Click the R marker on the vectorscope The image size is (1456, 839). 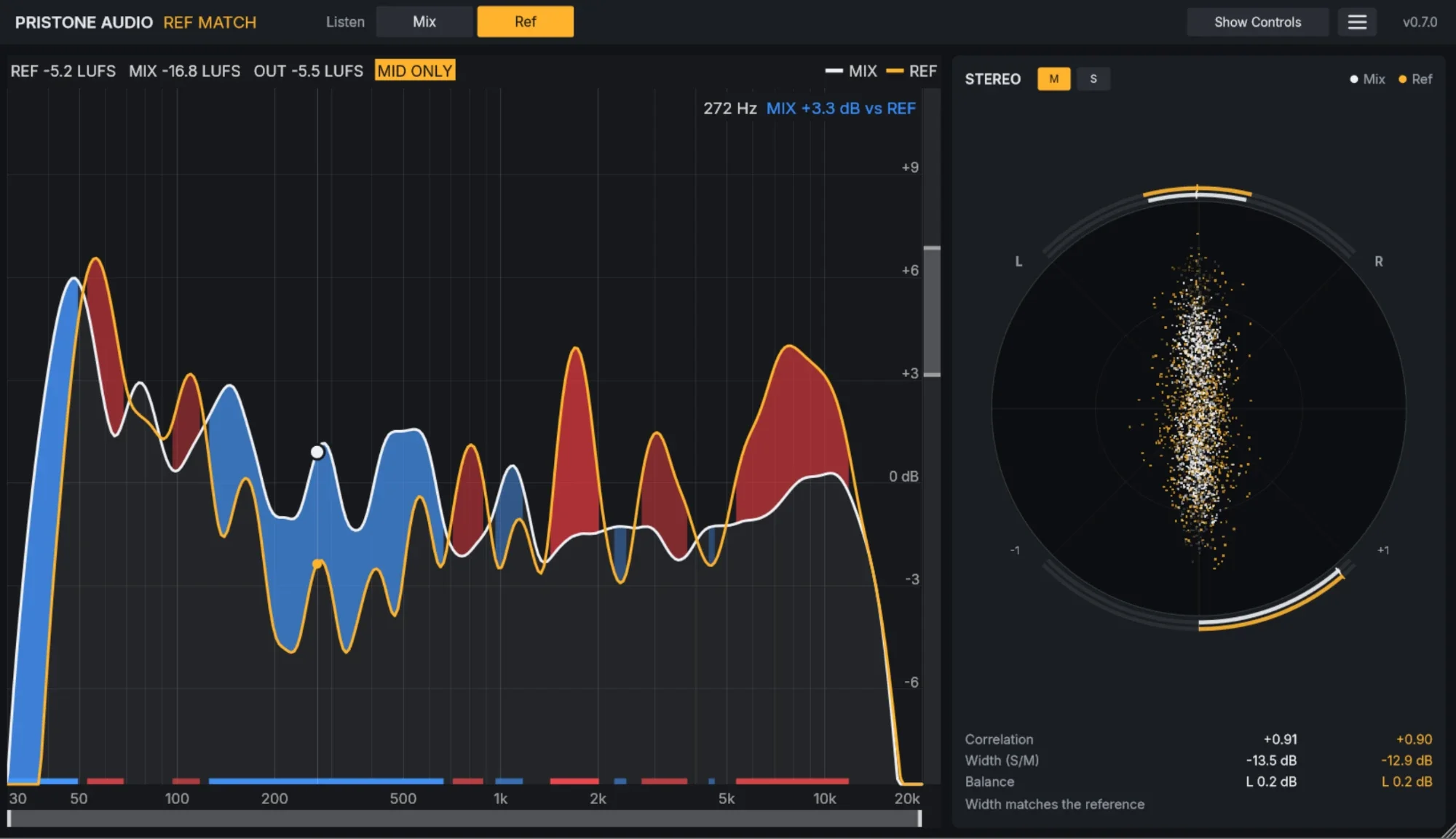pyautogui.click(x=1378, y=261)
